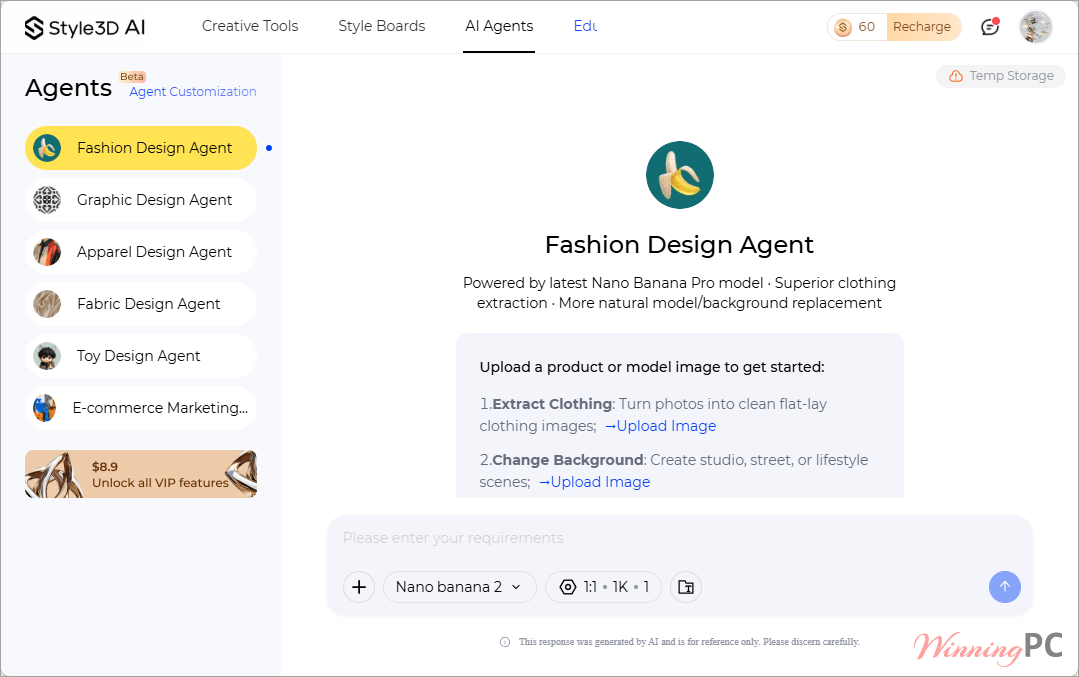This screenshot has height=677, width=1079.
Task: Click the info icon beside AI disclaimer
Action: 505,642
